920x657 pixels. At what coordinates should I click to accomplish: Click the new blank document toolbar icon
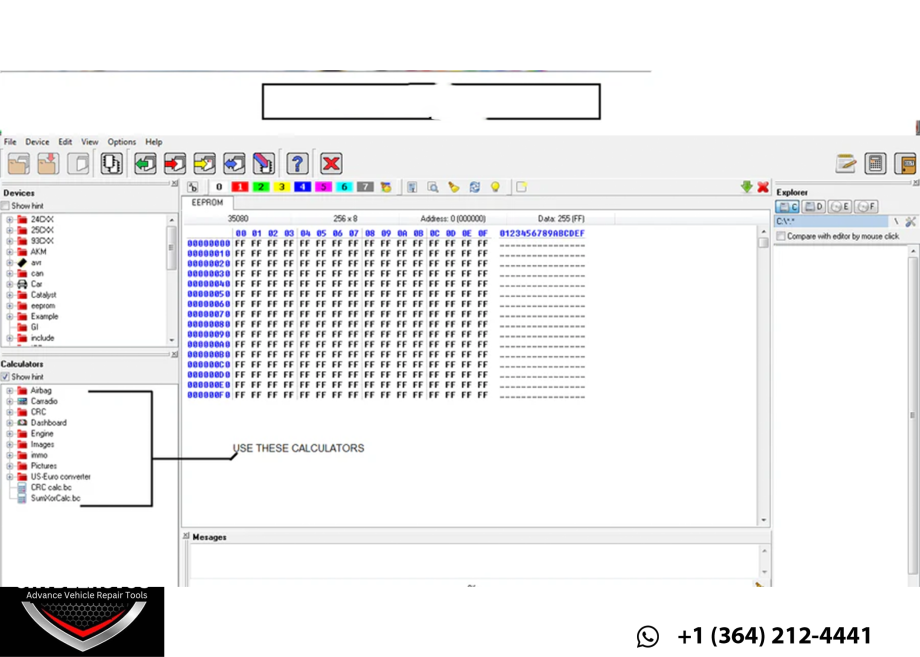[x=79, y=164]
